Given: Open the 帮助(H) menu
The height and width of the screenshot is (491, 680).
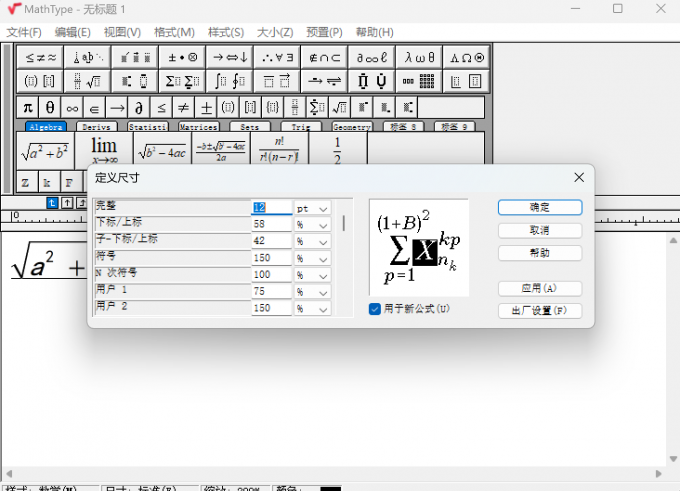Looking at the screenshot, I should (375, 33).
